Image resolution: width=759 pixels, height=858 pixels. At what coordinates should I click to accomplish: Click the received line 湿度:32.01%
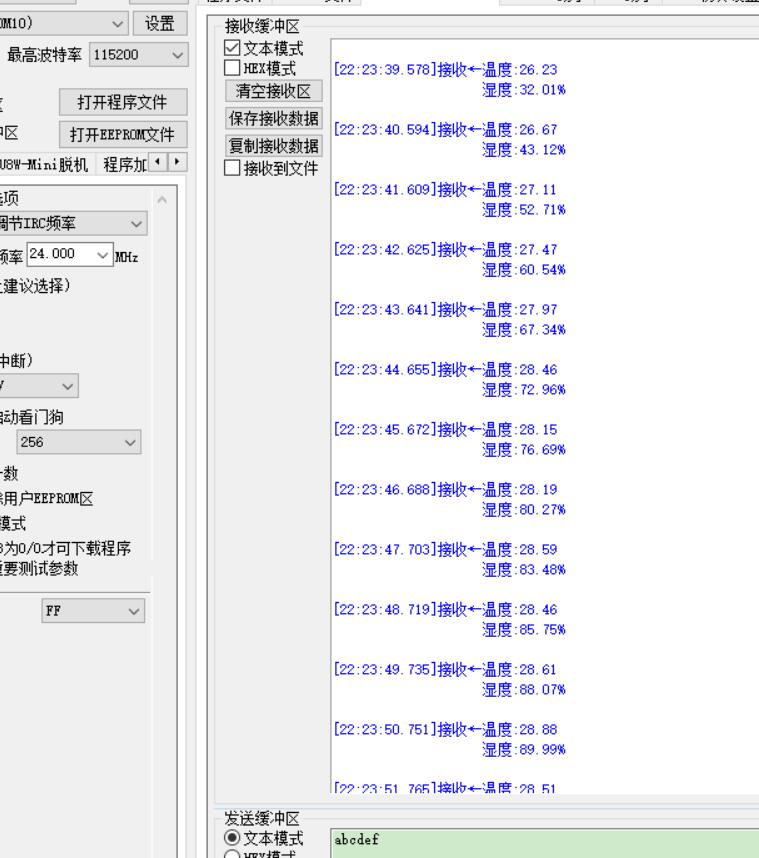[x=524, y=90]
